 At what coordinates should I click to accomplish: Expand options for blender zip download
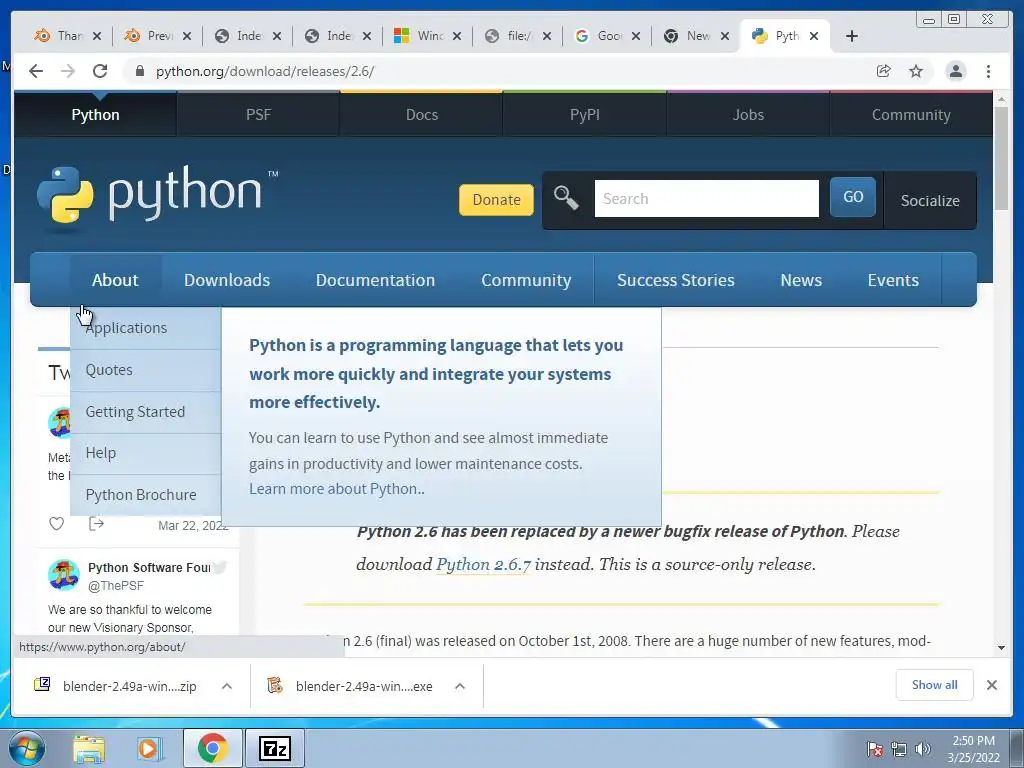pyautogui.click(x=227, y=686)
